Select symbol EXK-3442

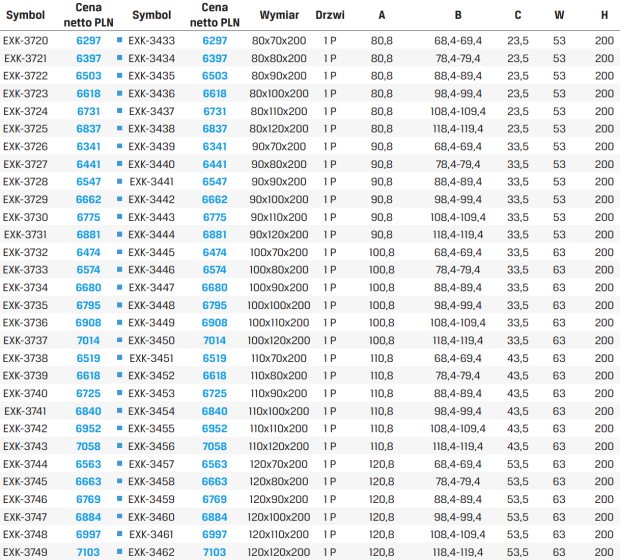click(151, 200)
